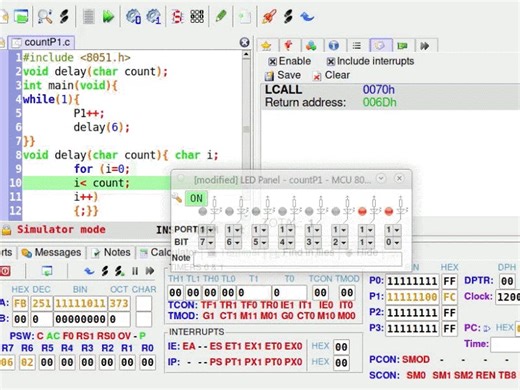Click Save in subprogram call monitor
The width and height of the screenshot is (520, 390).
pos(283,75)
